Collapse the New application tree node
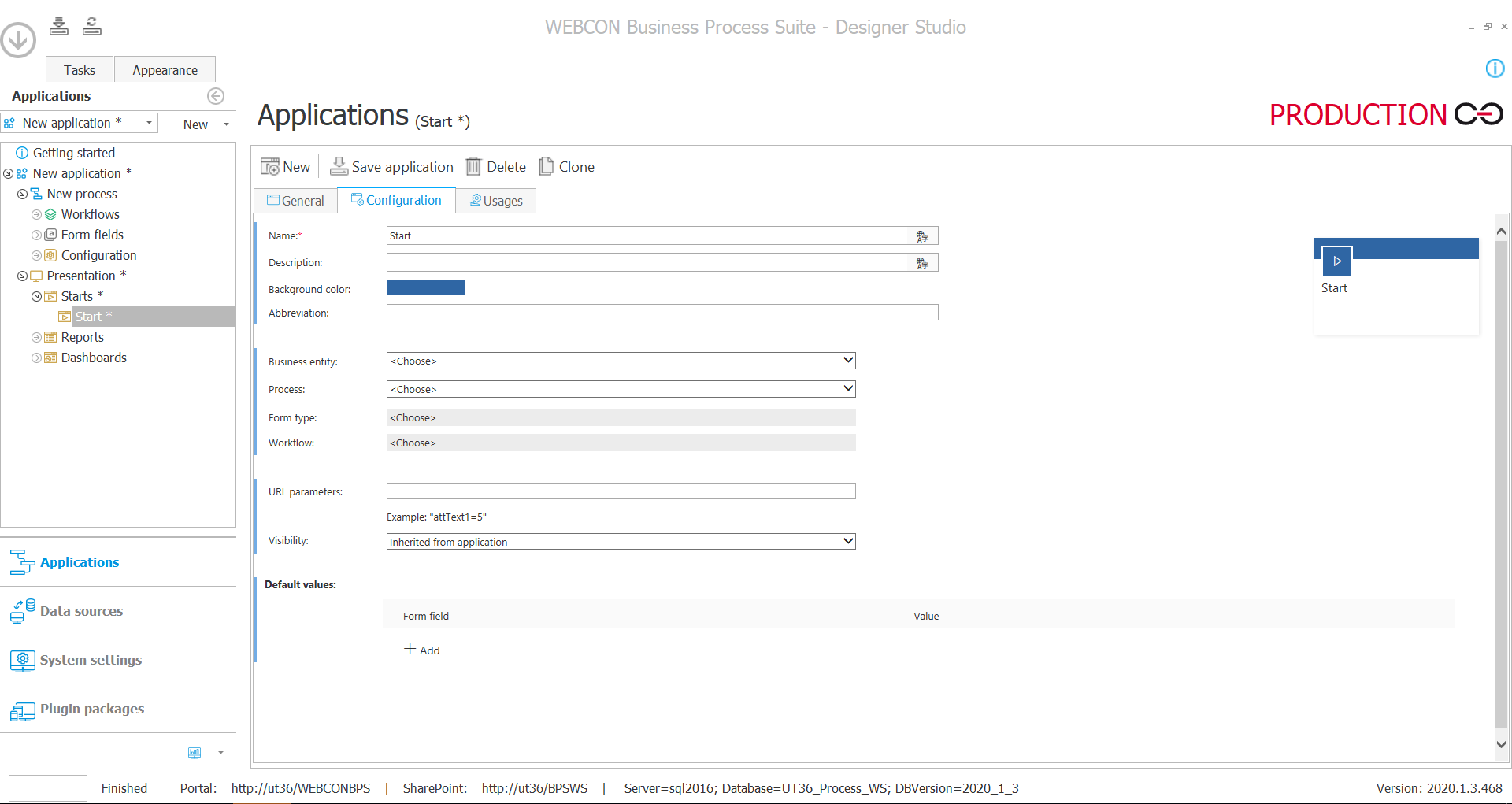1512x804 pixels. pyautogui.click(x=8, y=173)
